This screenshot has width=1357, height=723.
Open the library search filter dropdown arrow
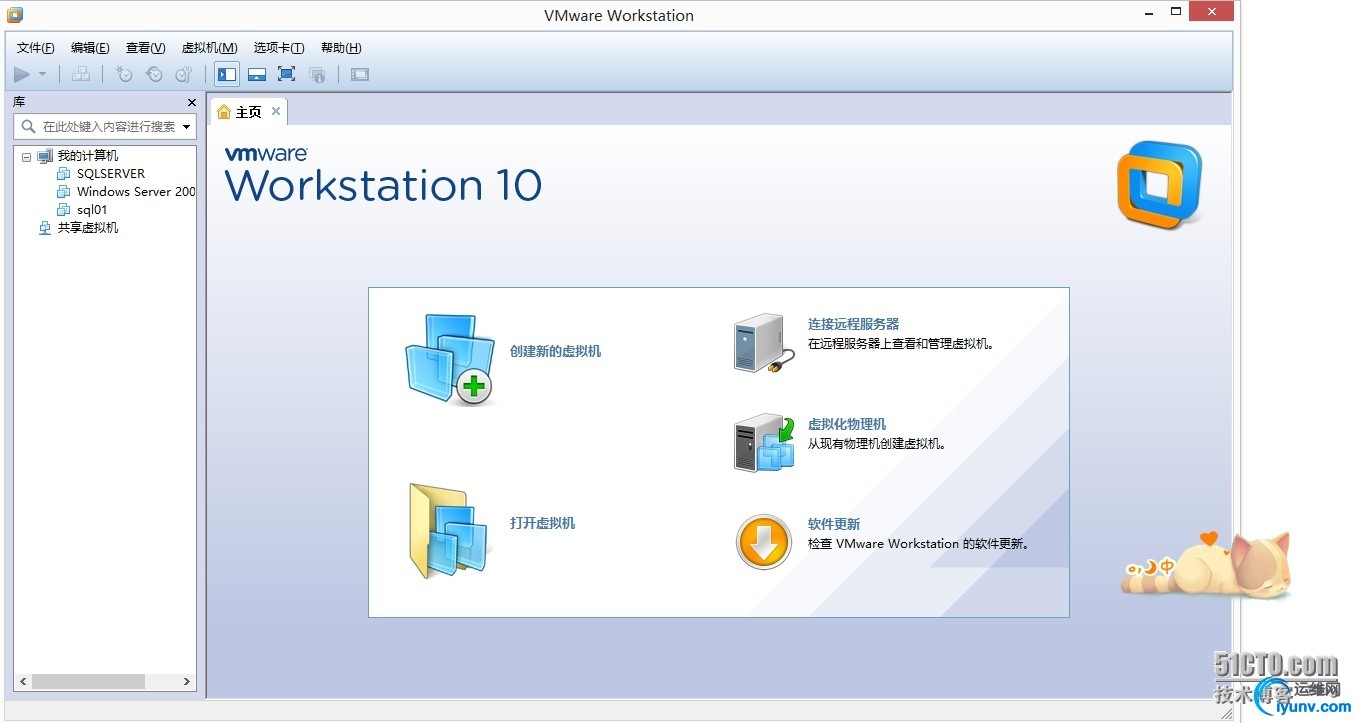click(187, 127)
